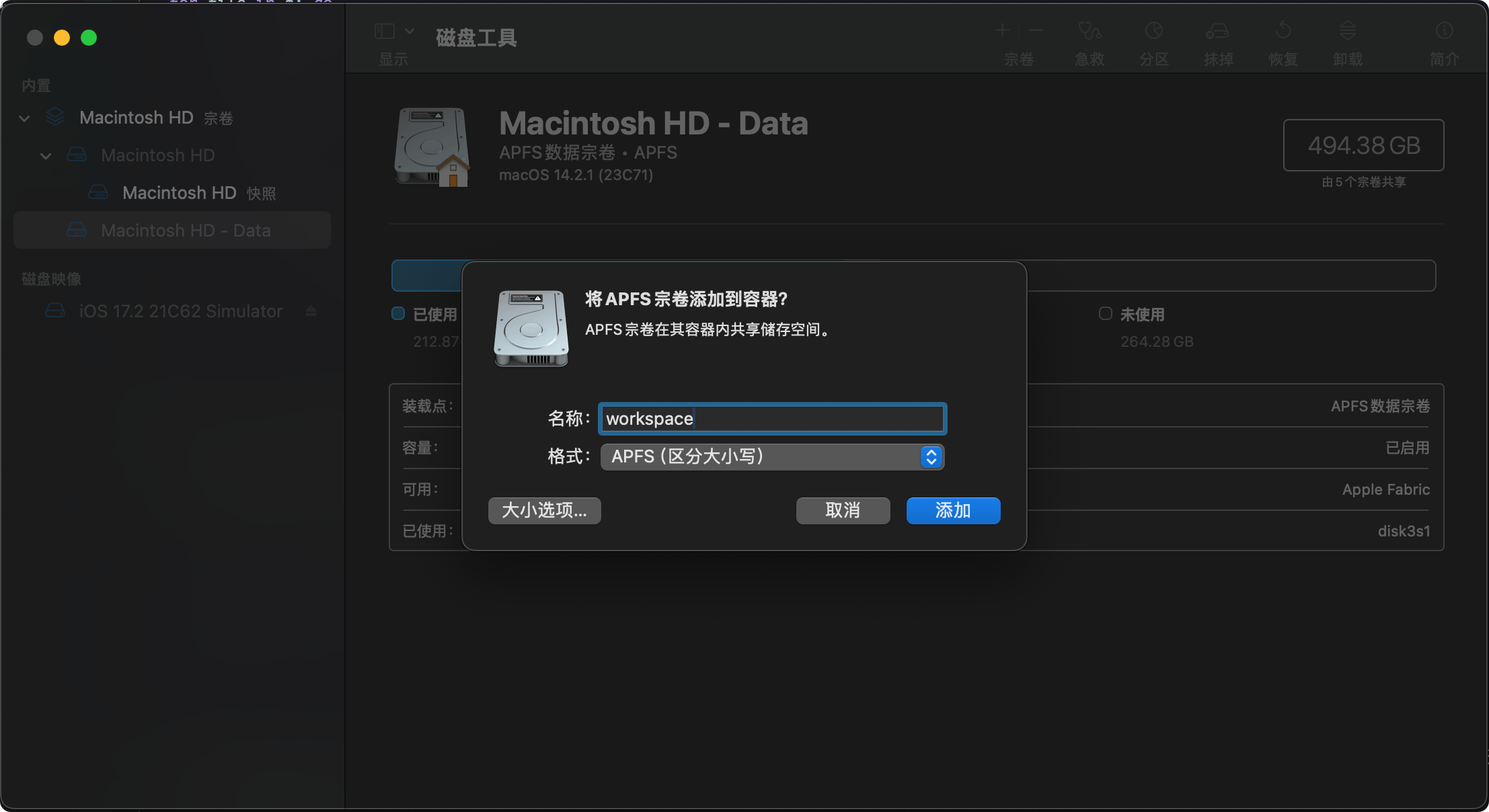Click the iOS Simulator disk icon in sidebar
The height and width of the screenshot is (812, 1489).
pos(55,311)
